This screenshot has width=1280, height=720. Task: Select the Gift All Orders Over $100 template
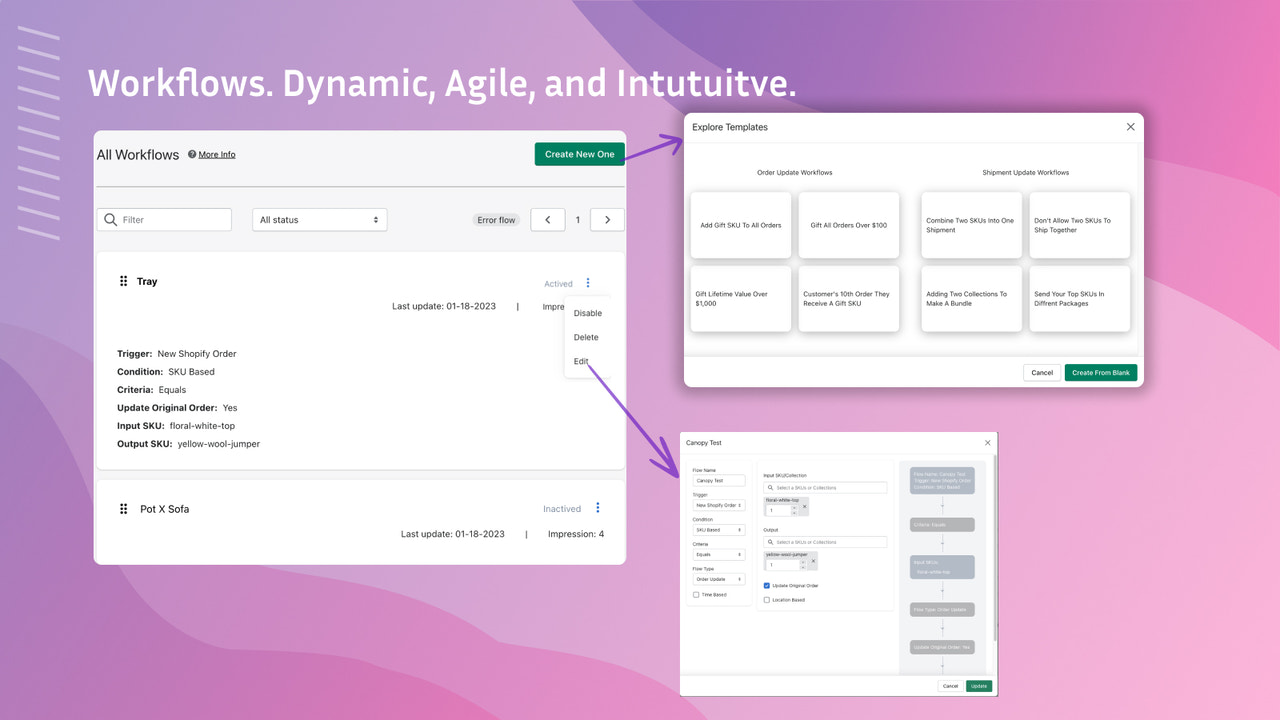tap(849, 225)
